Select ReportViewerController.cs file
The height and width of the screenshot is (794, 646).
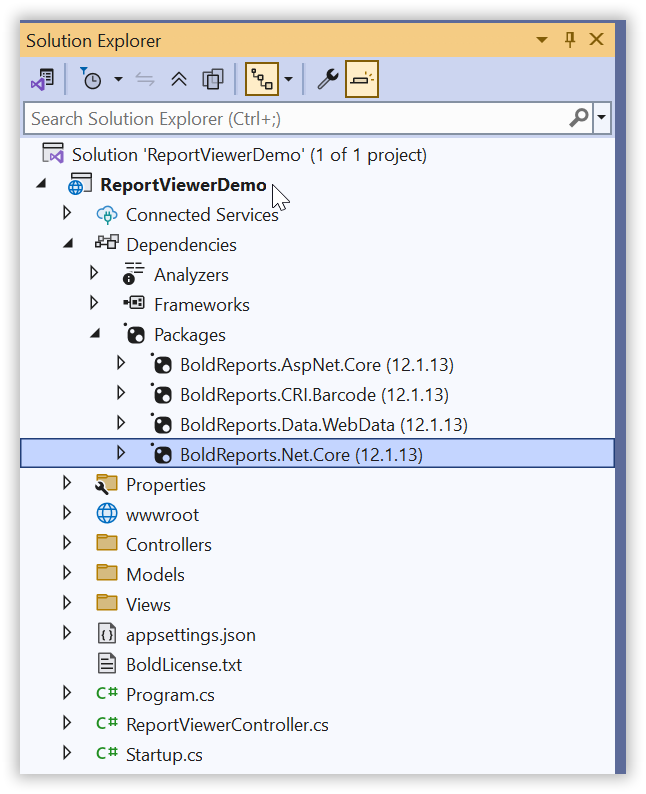[227, 725]
